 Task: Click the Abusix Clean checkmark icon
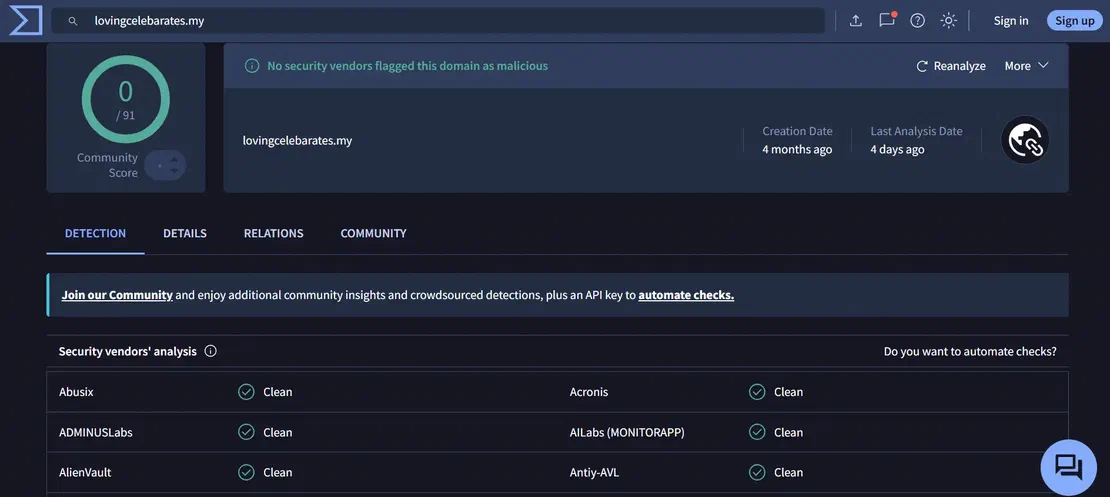(246, 392)
